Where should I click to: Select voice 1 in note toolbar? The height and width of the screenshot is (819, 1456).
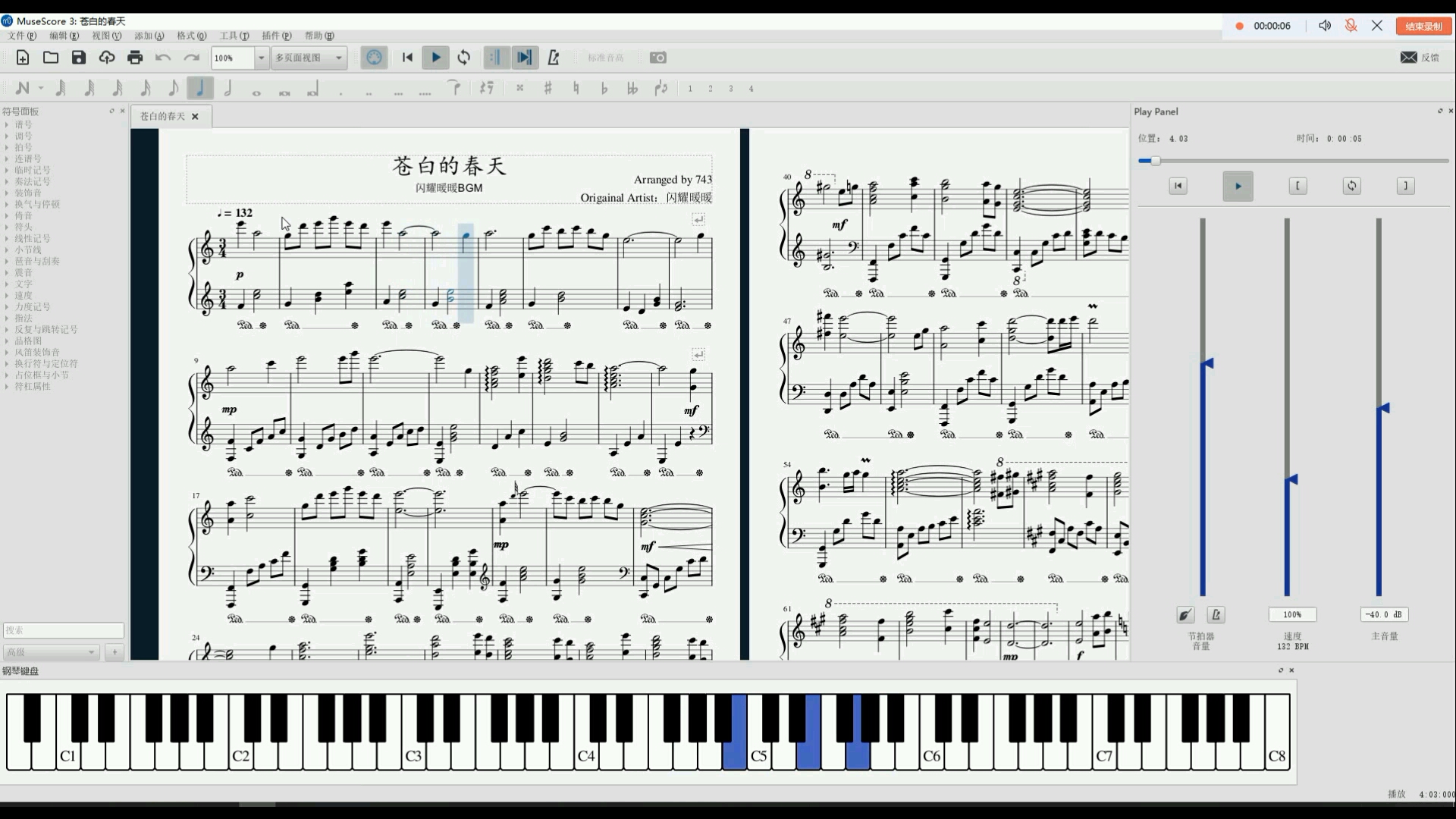(x=690, y=89)
